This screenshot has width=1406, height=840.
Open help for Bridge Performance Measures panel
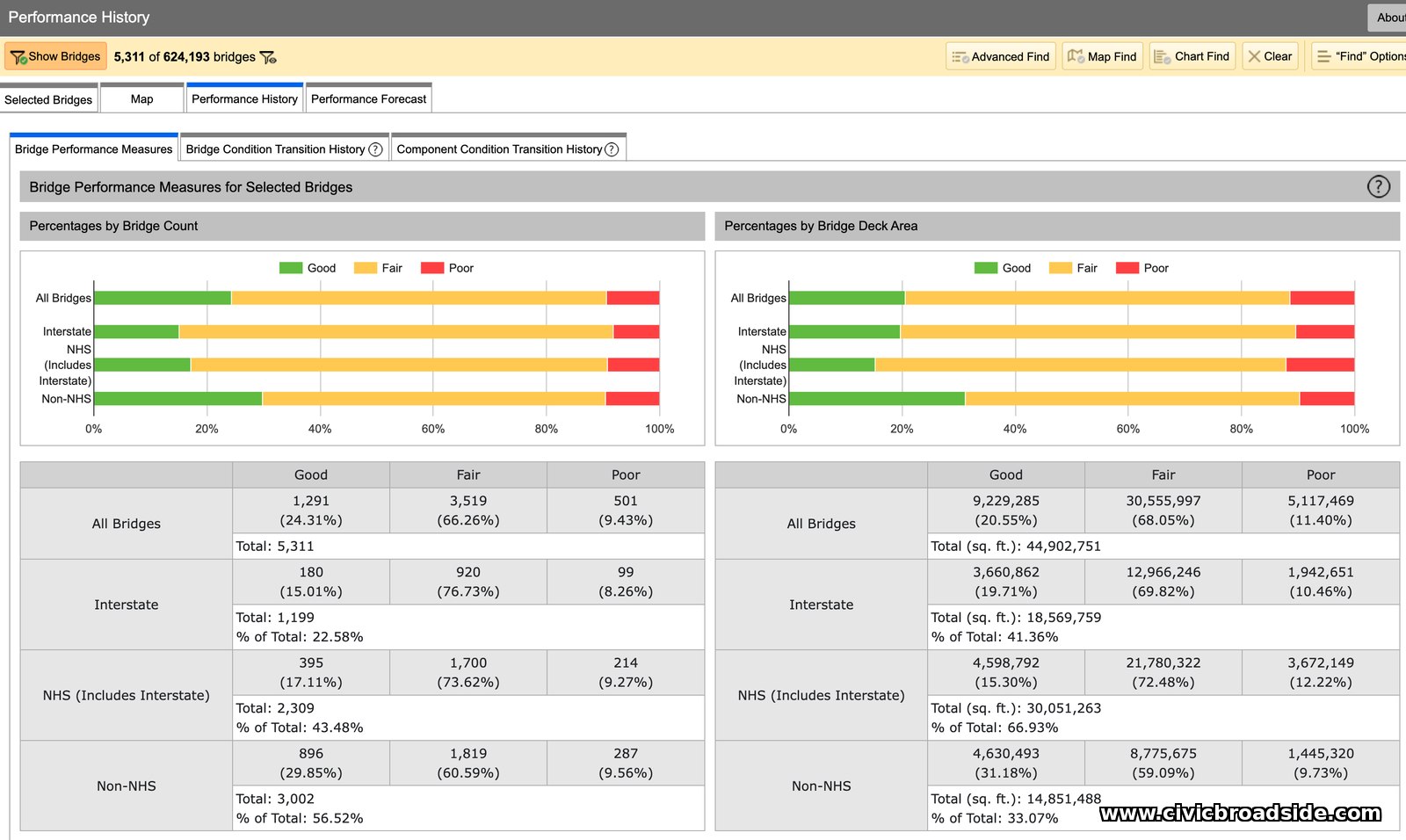click(x=1379, y=186)
